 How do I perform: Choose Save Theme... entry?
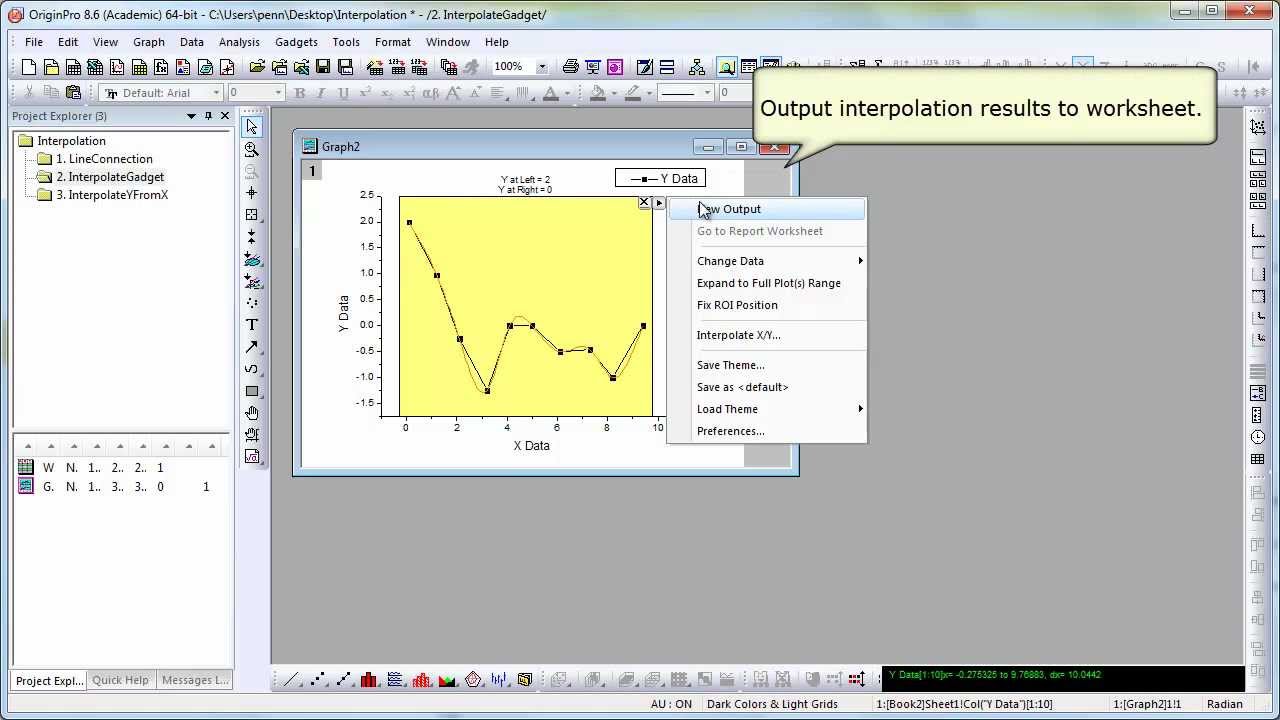766,365
